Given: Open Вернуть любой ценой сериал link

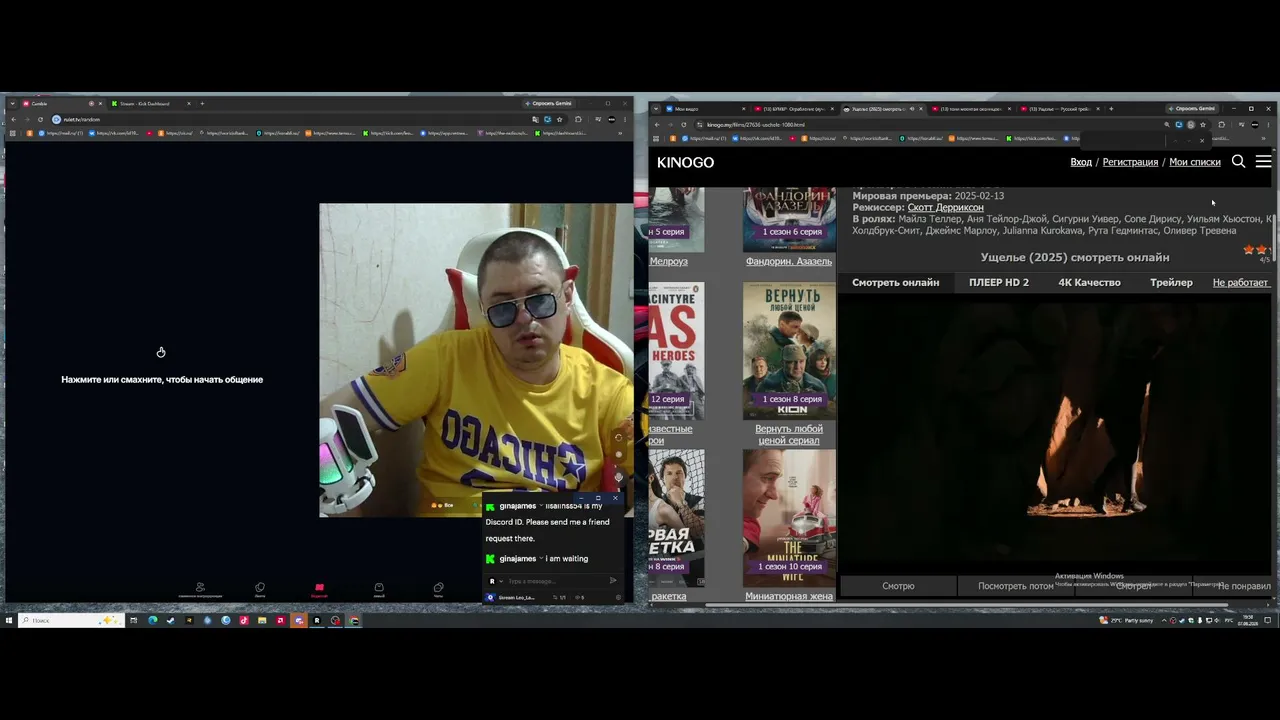Looking at the screenshot, I should point(789,434).
